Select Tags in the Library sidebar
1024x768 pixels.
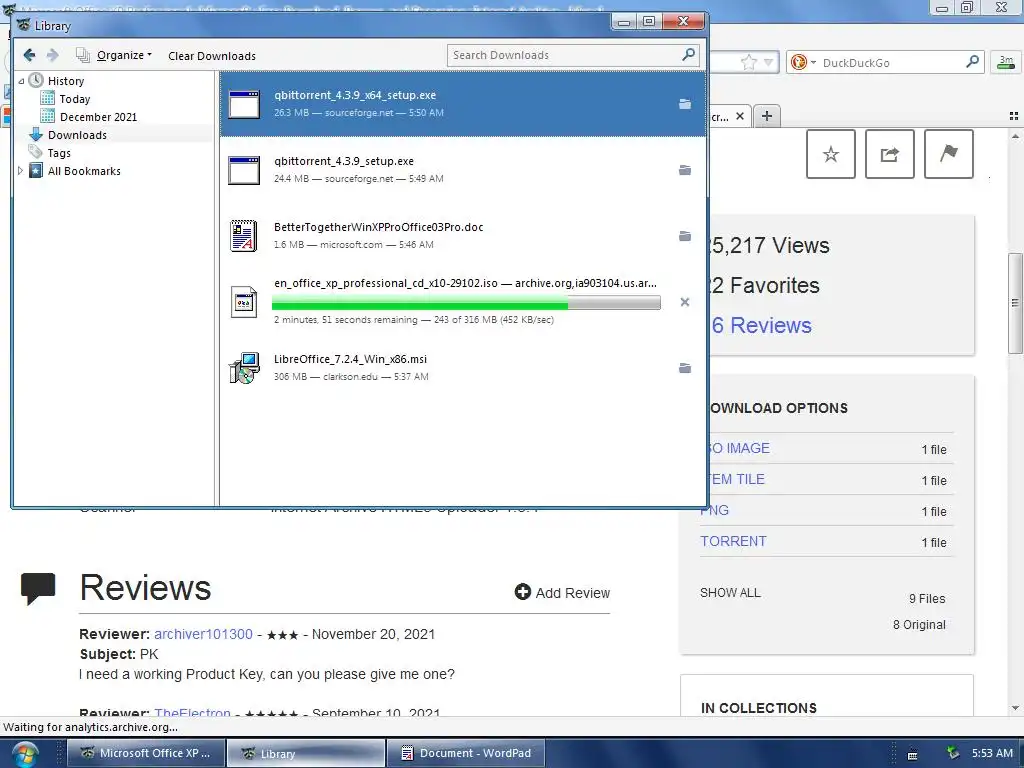pos(59,153)
